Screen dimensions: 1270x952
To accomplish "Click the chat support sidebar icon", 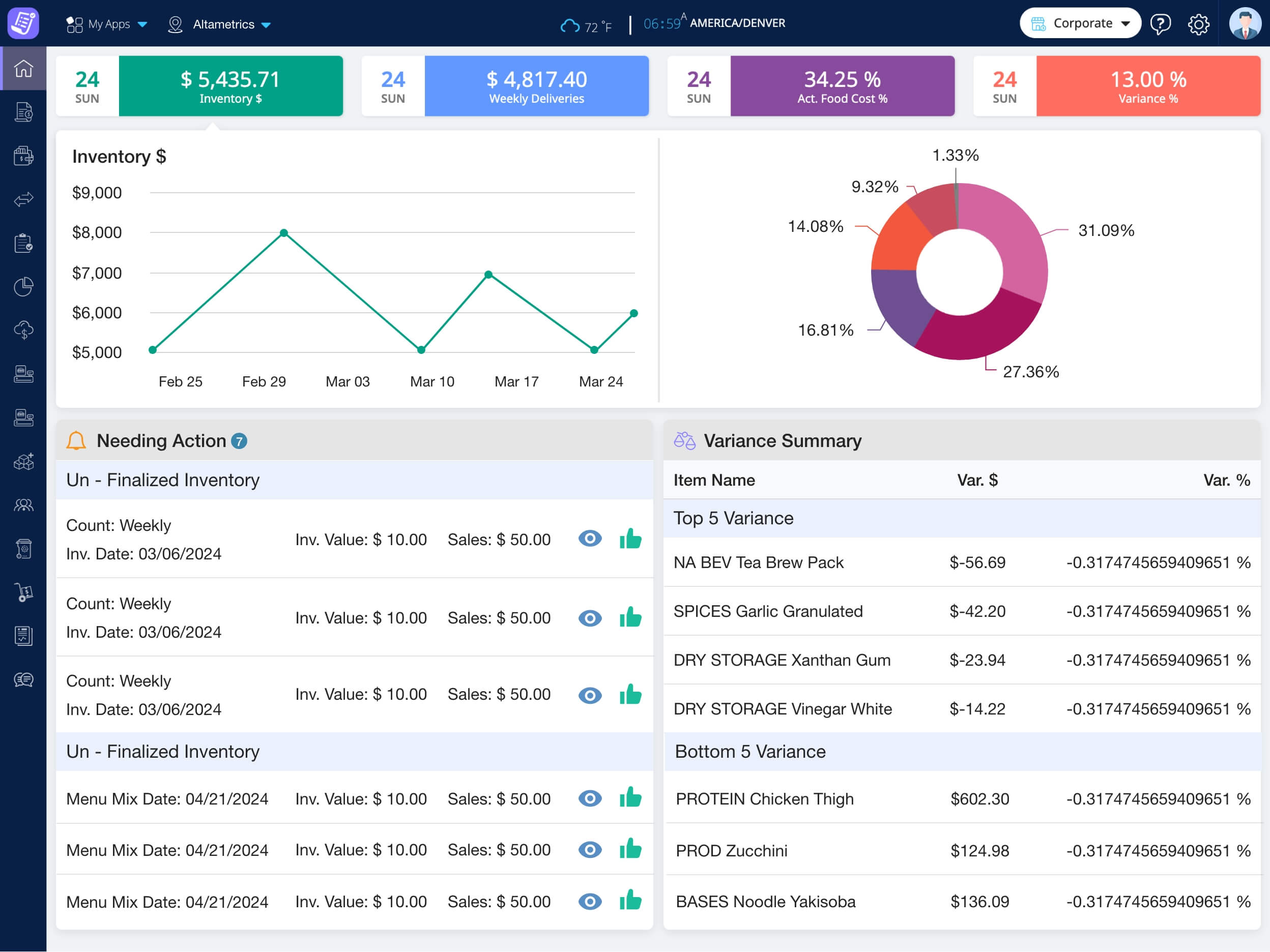I will [23, 680].
